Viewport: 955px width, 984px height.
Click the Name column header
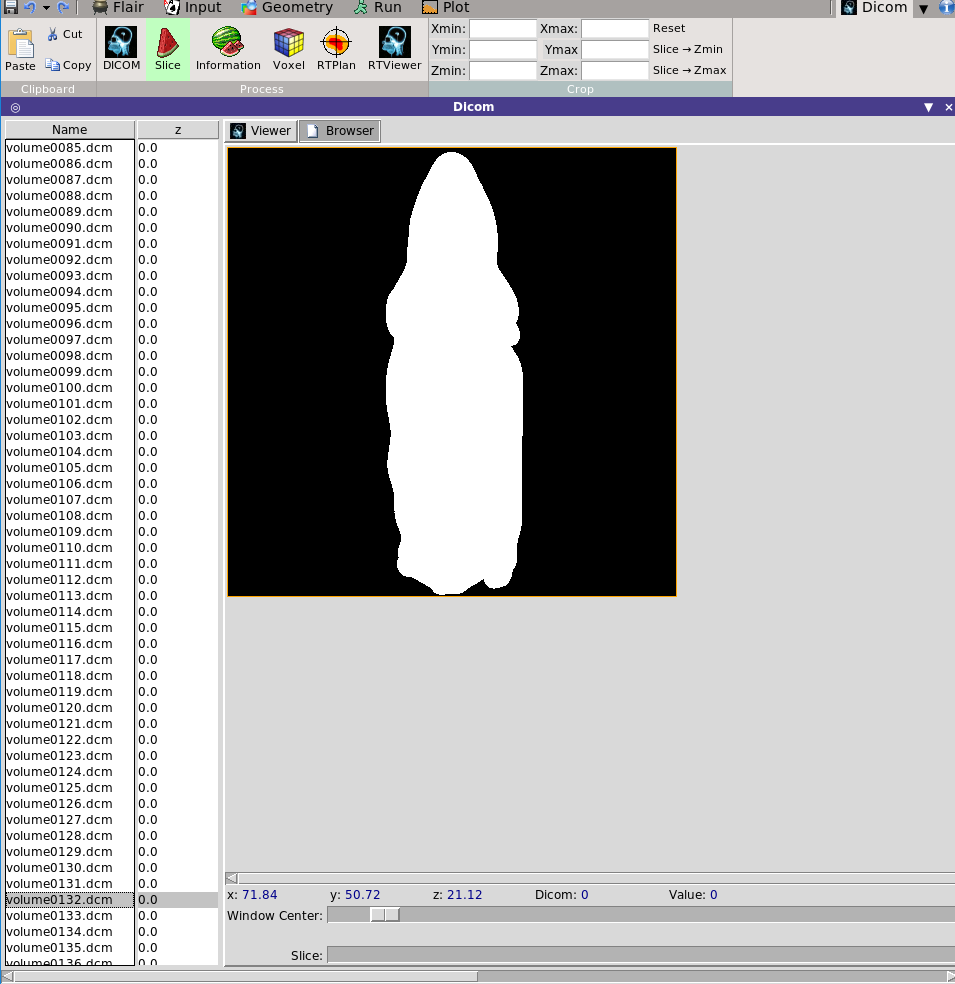[70, 130]
